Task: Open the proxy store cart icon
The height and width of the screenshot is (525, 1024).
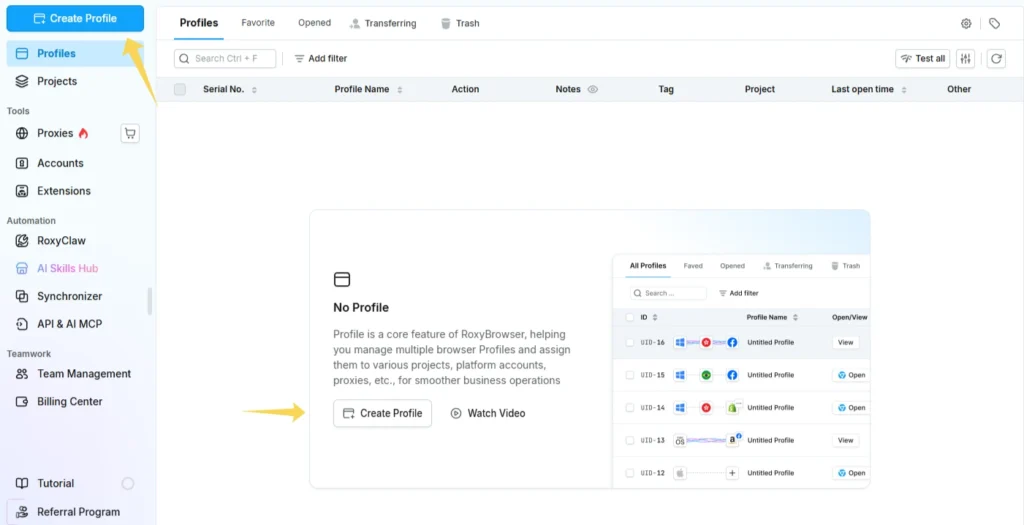Action: [130, 133]
